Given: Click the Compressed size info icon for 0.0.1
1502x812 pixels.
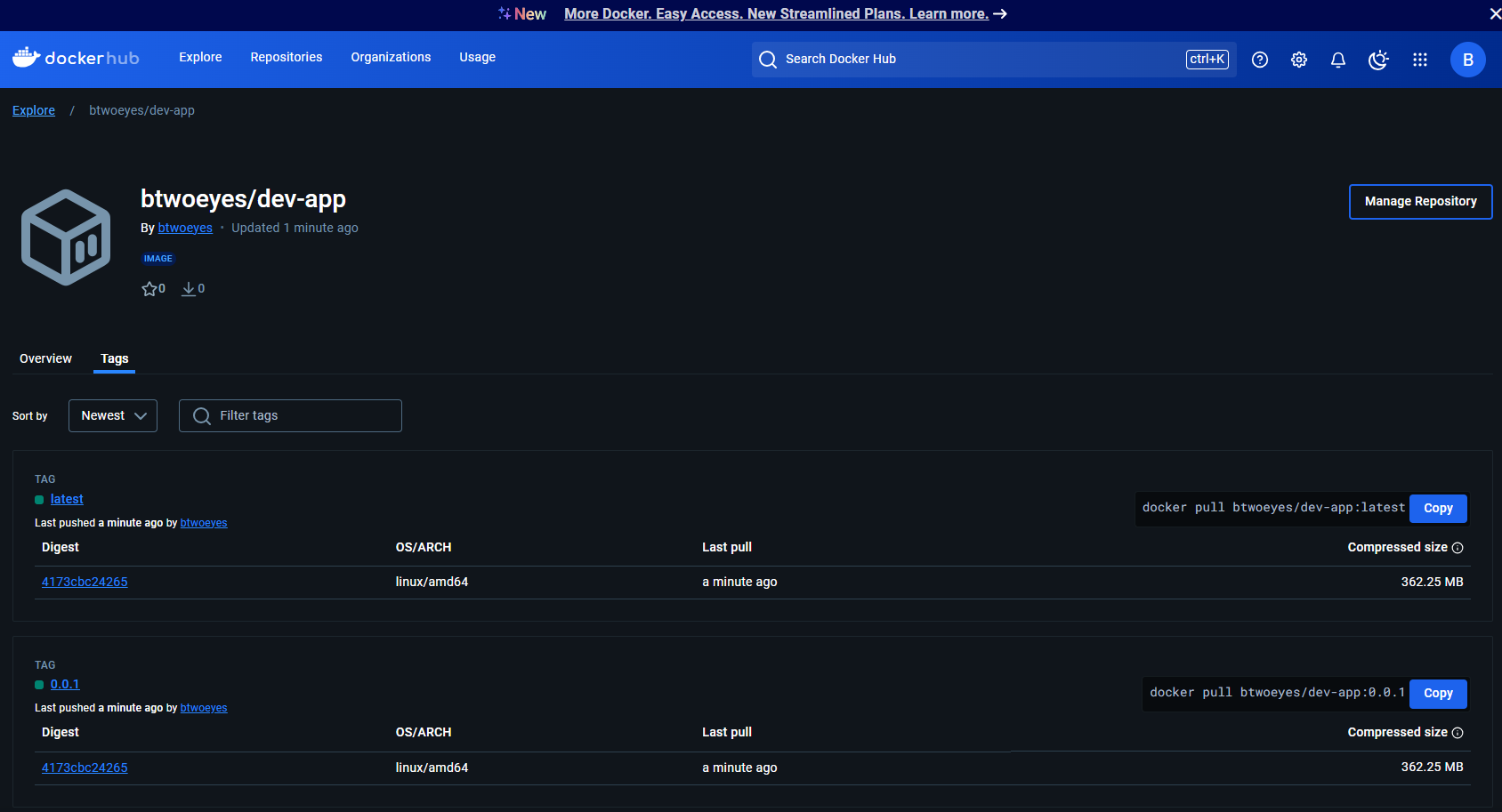Looking at the screenshot, I should point(1458,733).
